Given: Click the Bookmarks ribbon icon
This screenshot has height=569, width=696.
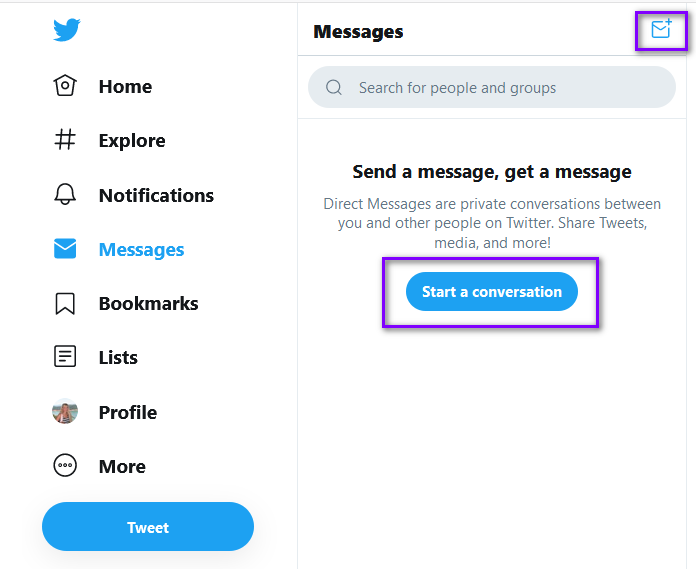Looking at the screenshot, I should pyautogui.click(x=65, y=304).
